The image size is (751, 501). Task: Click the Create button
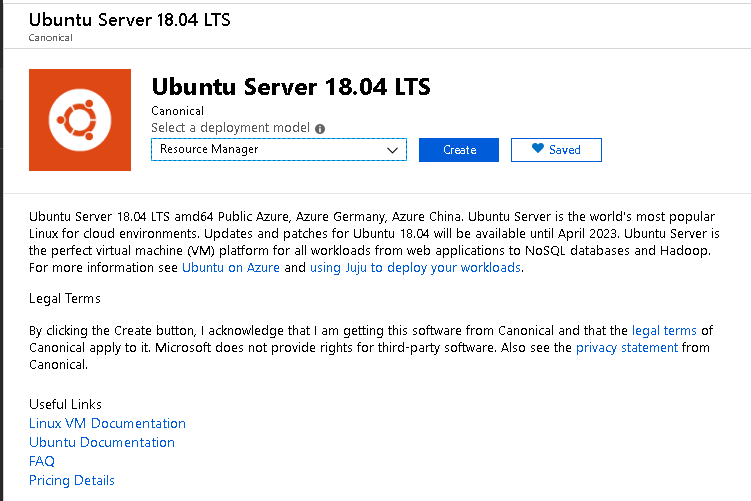[x=459, y=150]
